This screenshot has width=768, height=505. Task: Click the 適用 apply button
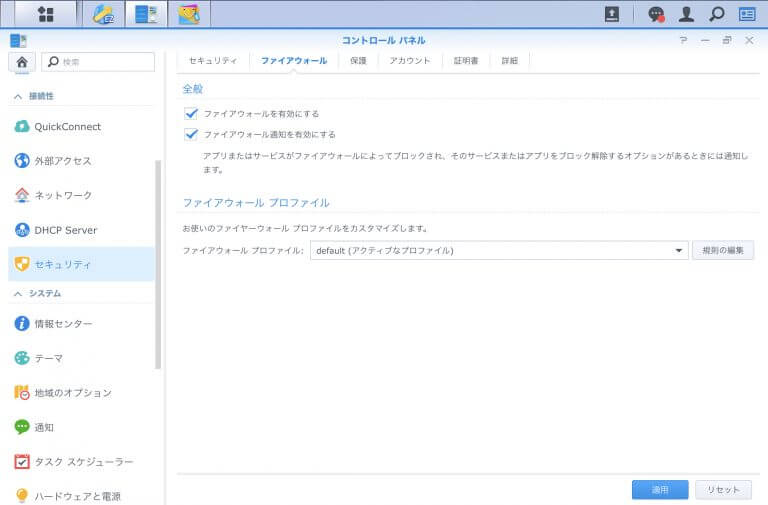(660, 489)
